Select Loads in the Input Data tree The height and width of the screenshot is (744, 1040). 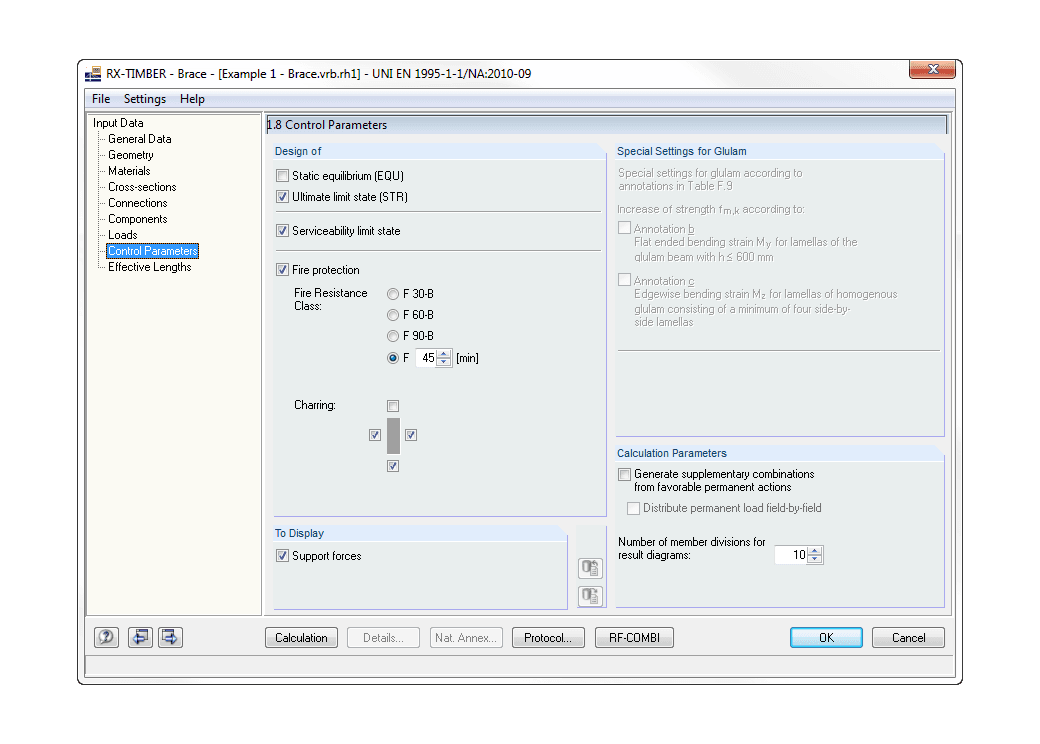coord(122,234)
